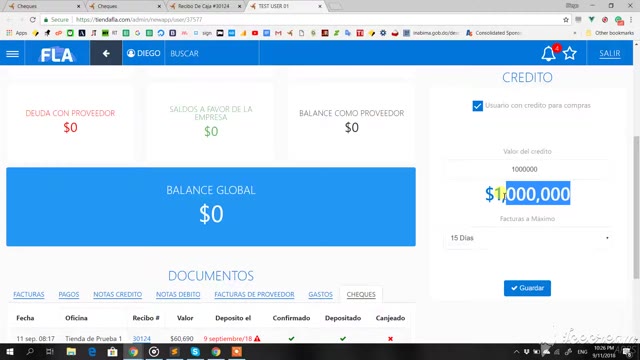Switch to the FACTURAS tab
Image resolution: width=640 pixels, height=360 pixels.
tap(29, 294)
